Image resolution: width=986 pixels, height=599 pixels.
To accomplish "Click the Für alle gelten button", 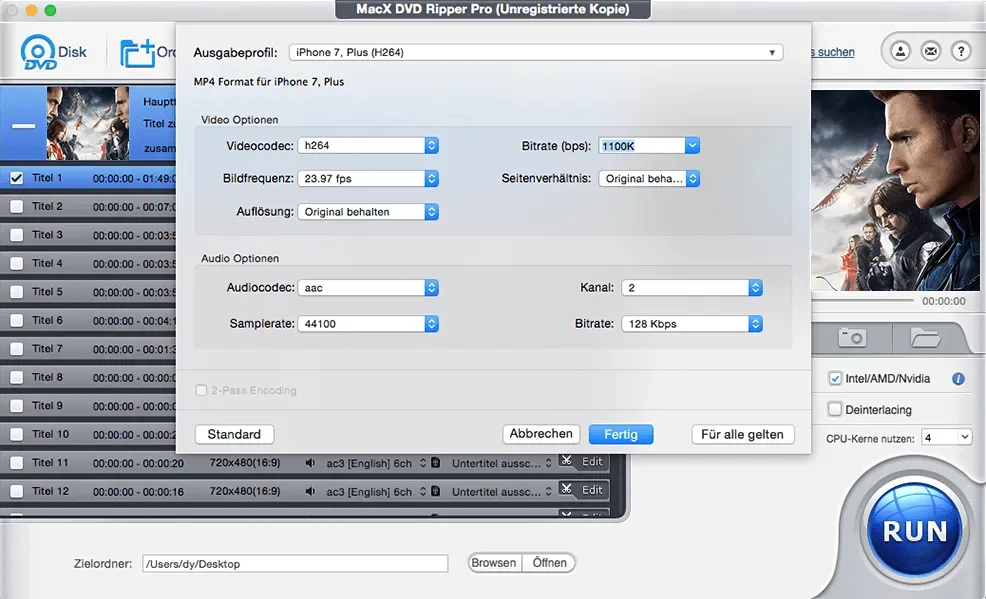I will tap(743, 434).
